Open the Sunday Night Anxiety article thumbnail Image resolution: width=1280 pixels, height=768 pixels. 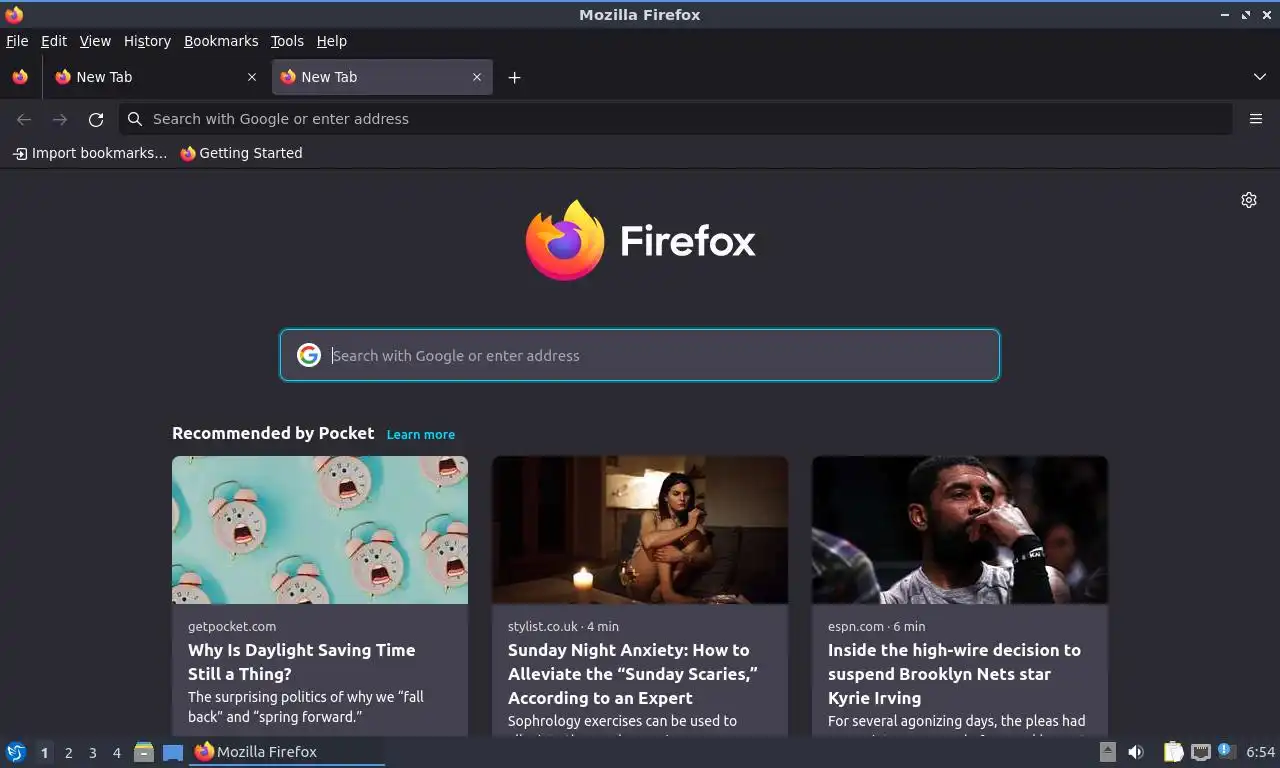[640, 530]
